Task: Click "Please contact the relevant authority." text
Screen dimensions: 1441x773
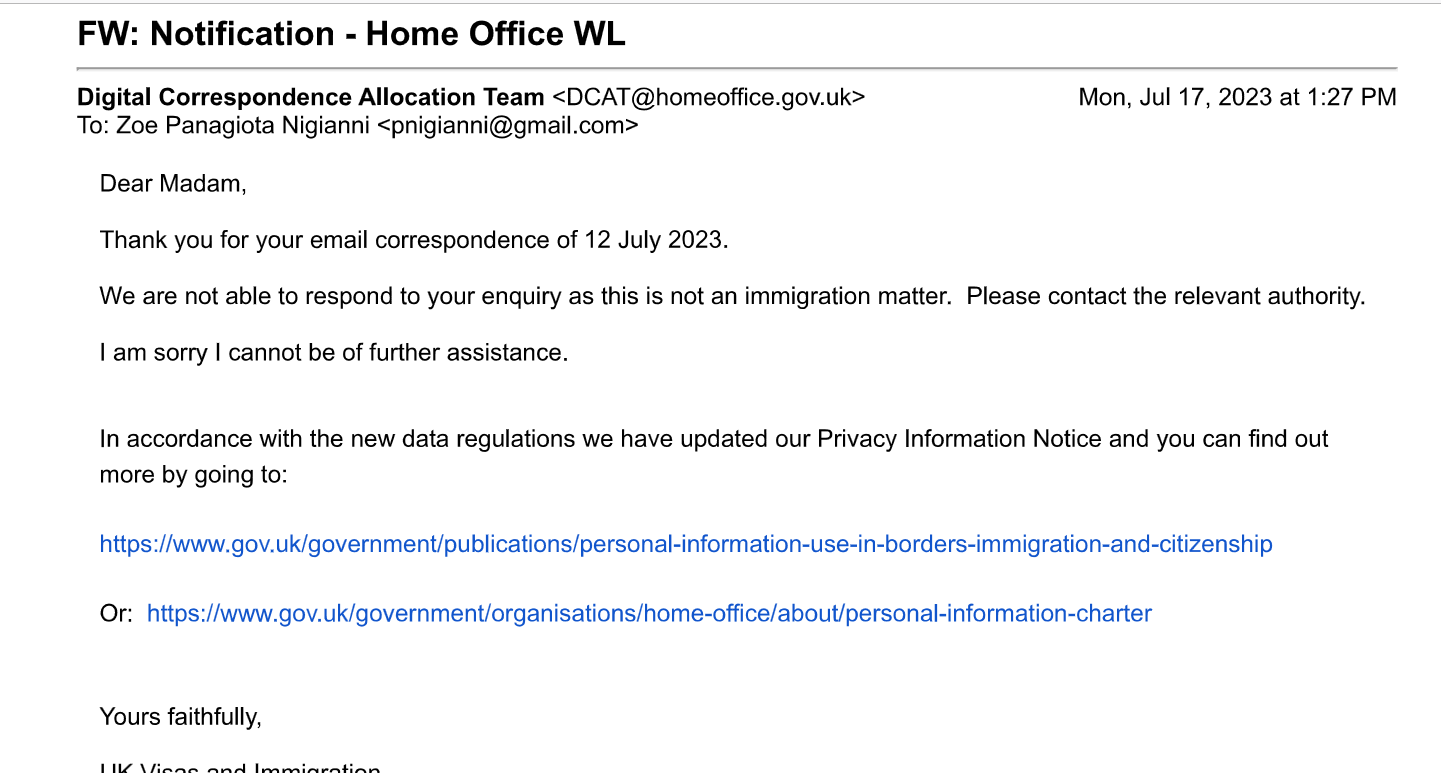Action: point(1165,297)
